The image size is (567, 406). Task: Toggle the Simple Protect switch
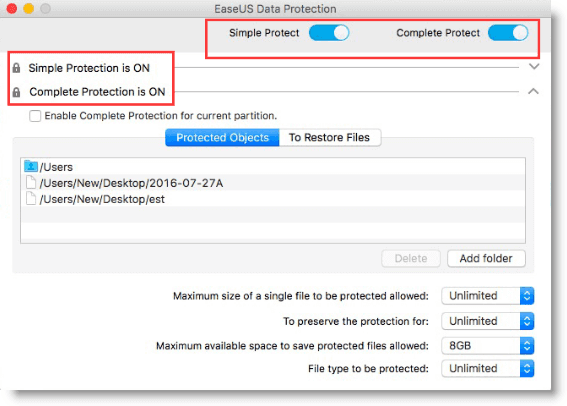pos(329,33)
